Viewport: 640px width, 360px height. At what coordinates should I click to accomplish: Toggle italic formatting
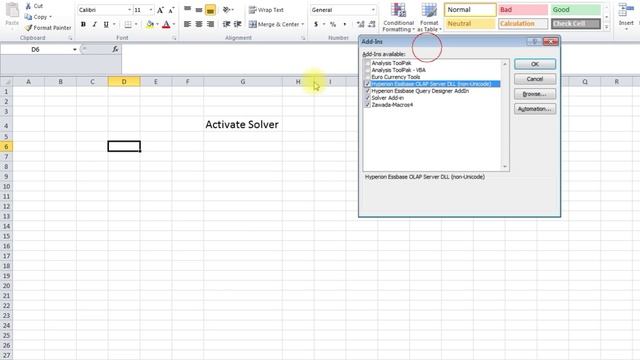[x=95, y=24]
